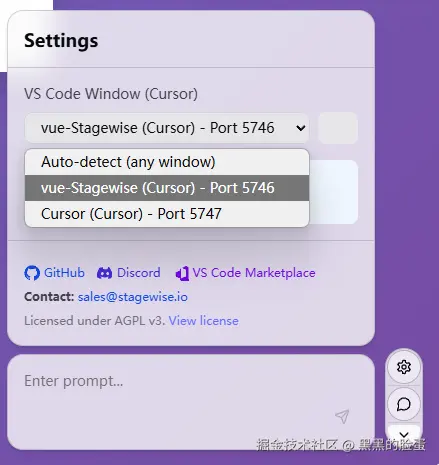This screenshot has width=439, height=465.
Task: Focus the Enter prompt text field
Action: [x=191, y=402]
